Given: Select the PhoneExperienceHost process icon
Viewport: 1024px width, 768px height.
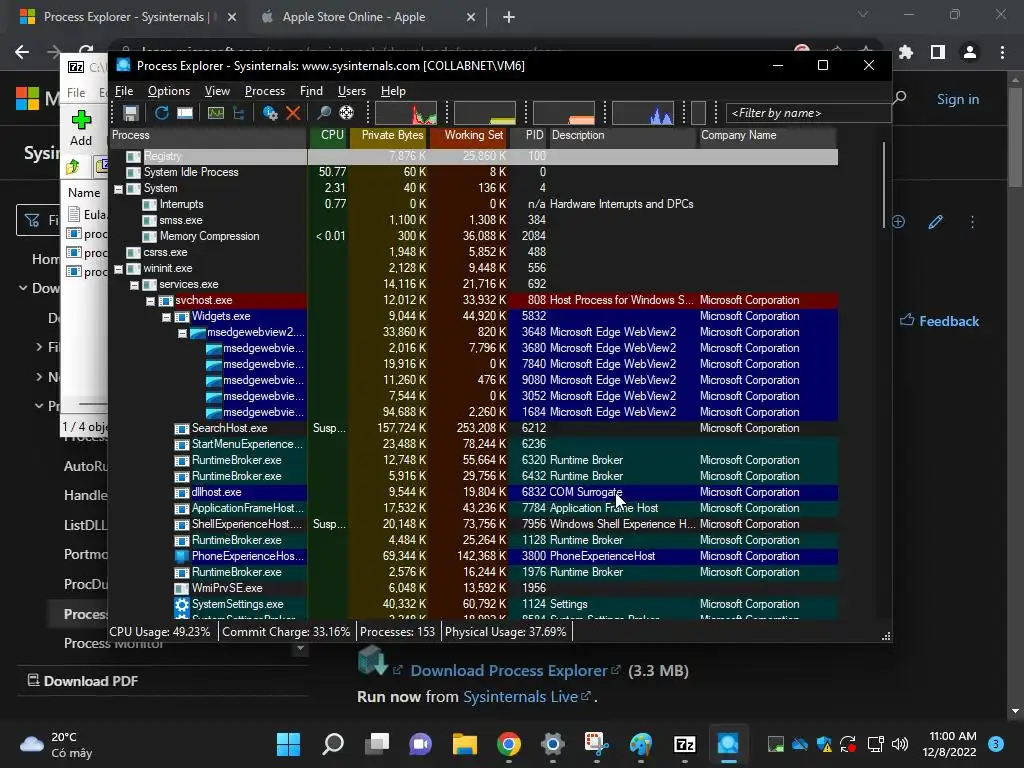Looking at the screenshot, I should click(182, 556).
